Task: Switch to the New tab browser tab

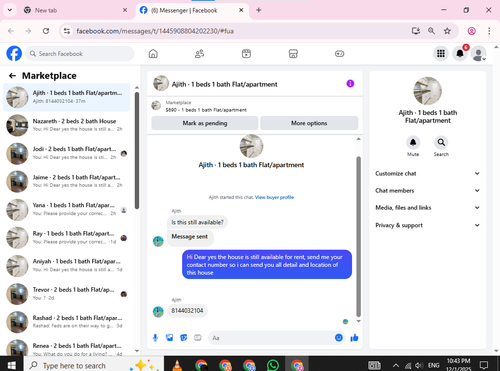Action: (76, 10)
